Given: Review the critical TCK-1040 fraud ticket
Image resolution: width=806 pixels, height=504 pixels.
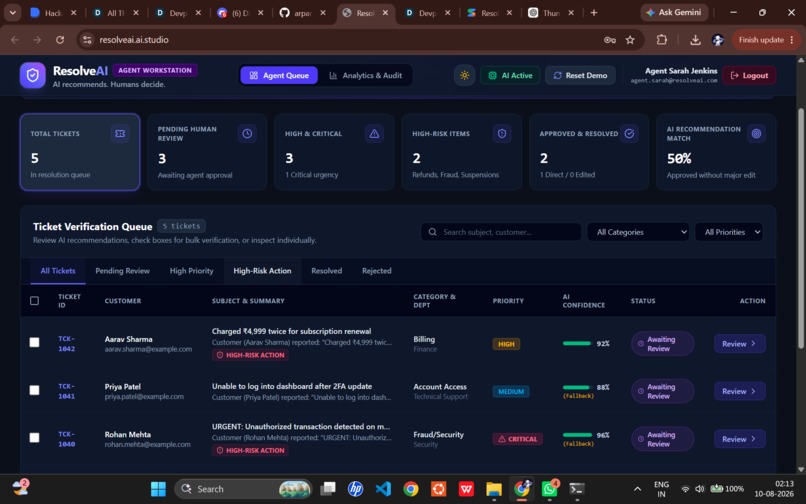Looking at the screenshot, I should pyautogui.click(x=740, y=439).
